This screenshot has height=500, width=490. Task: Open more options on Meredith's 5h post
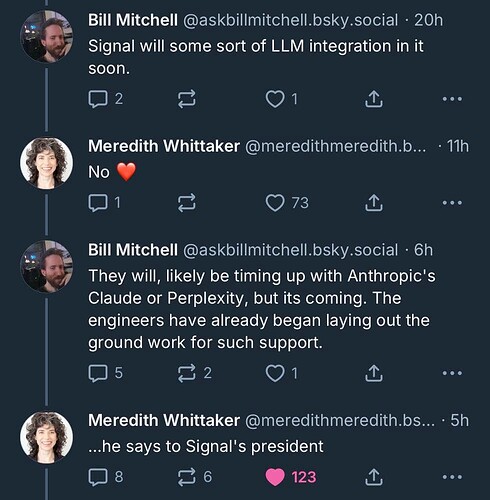click(x=452, y=477)
